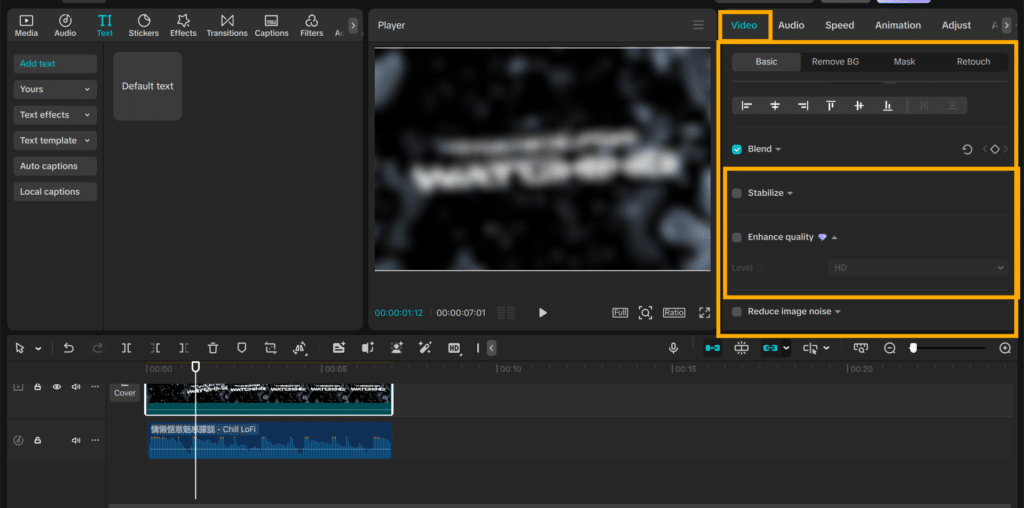Delete the selected clip with trash icon
This screenshot has width=1024, height=508.
[x=213, y=349]
